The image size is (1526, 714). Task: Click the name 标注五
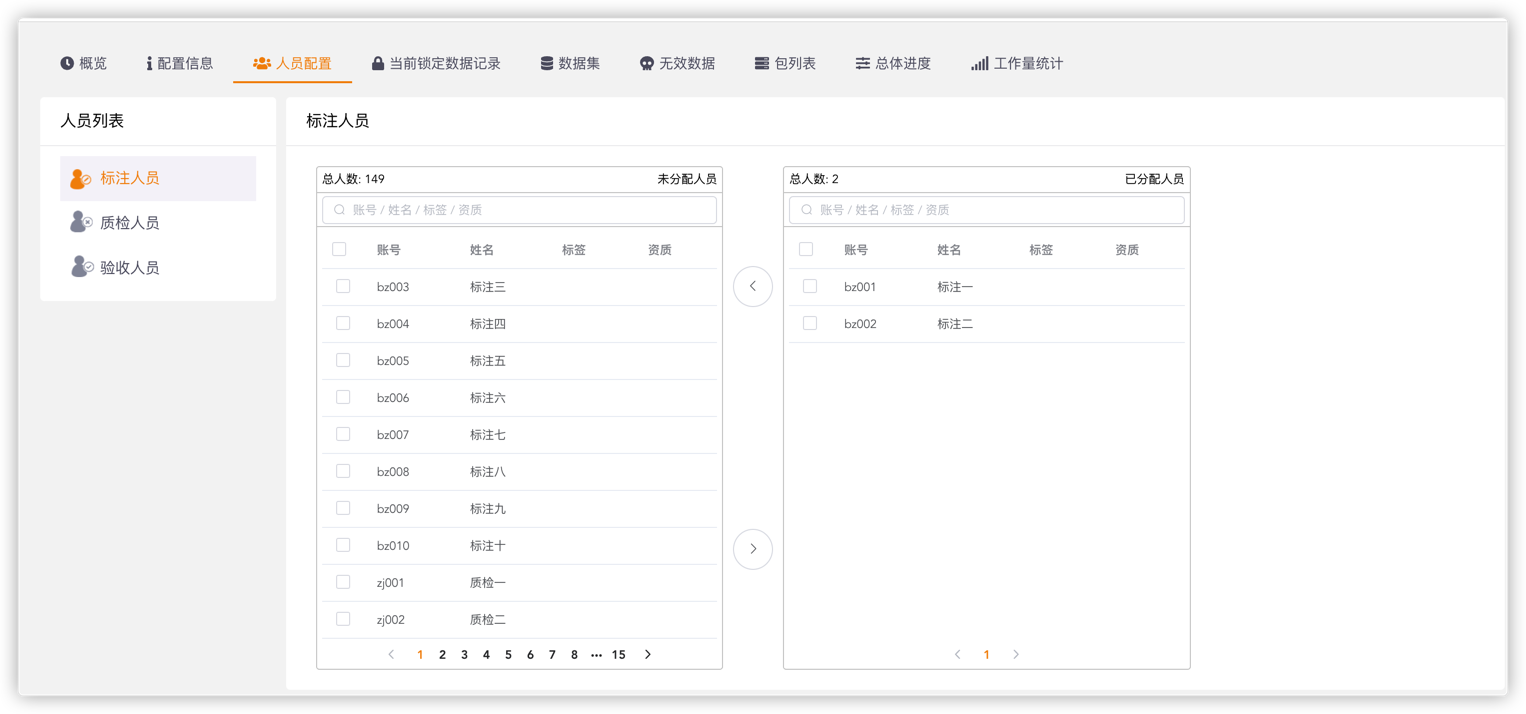click(x=488, y=361)
